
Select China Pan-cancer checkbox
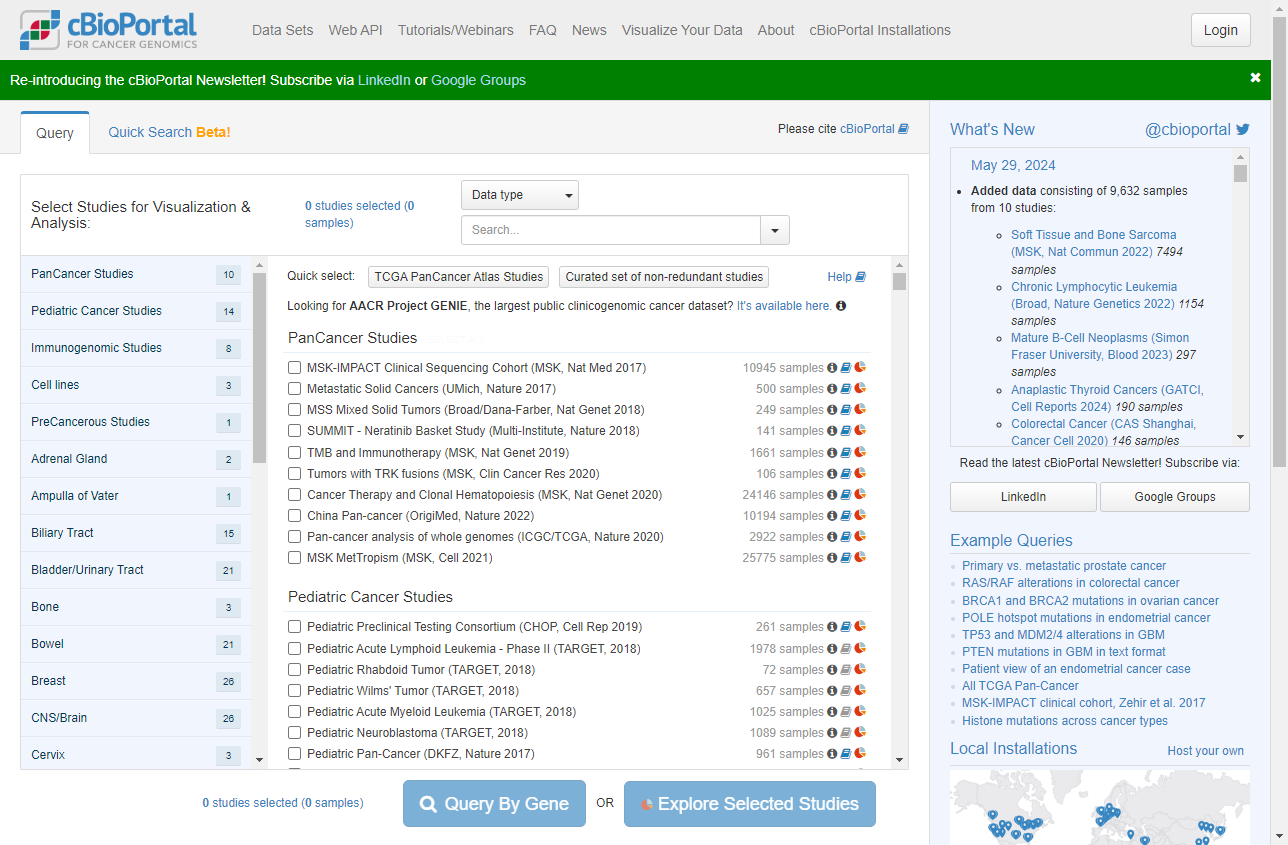[295, 516]
